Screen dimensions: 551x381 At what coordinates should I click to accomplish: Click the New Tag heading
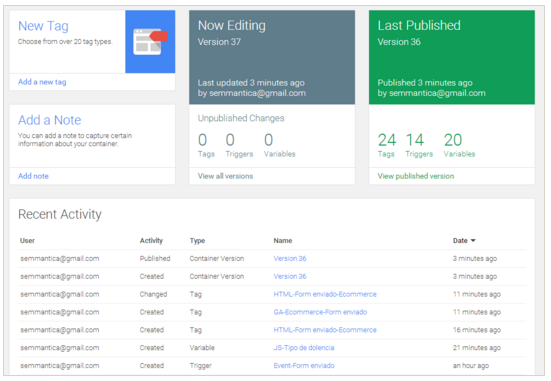click(43, 26)
